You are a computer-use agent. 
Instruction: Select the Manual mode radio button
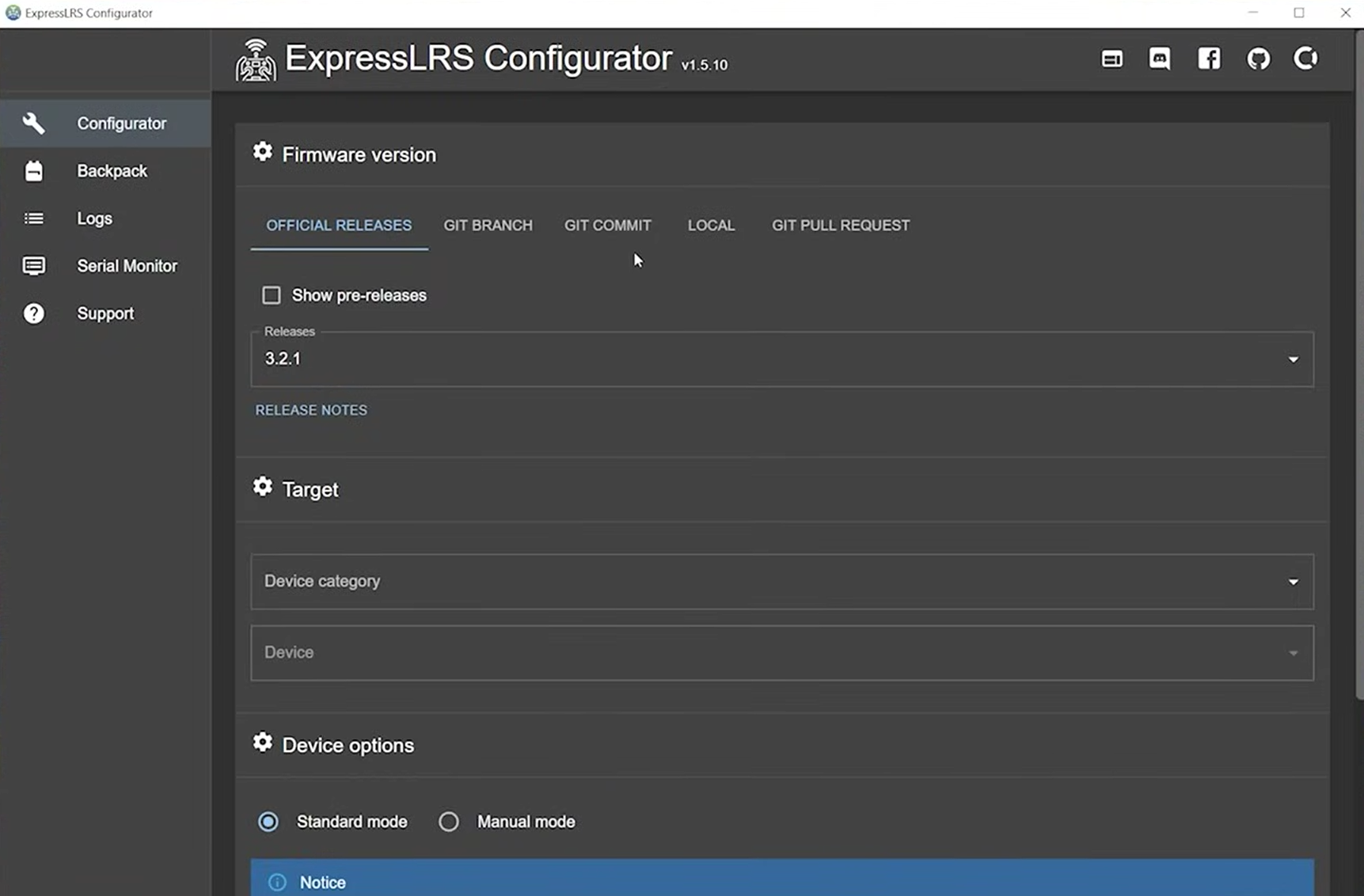pos(449,822)
